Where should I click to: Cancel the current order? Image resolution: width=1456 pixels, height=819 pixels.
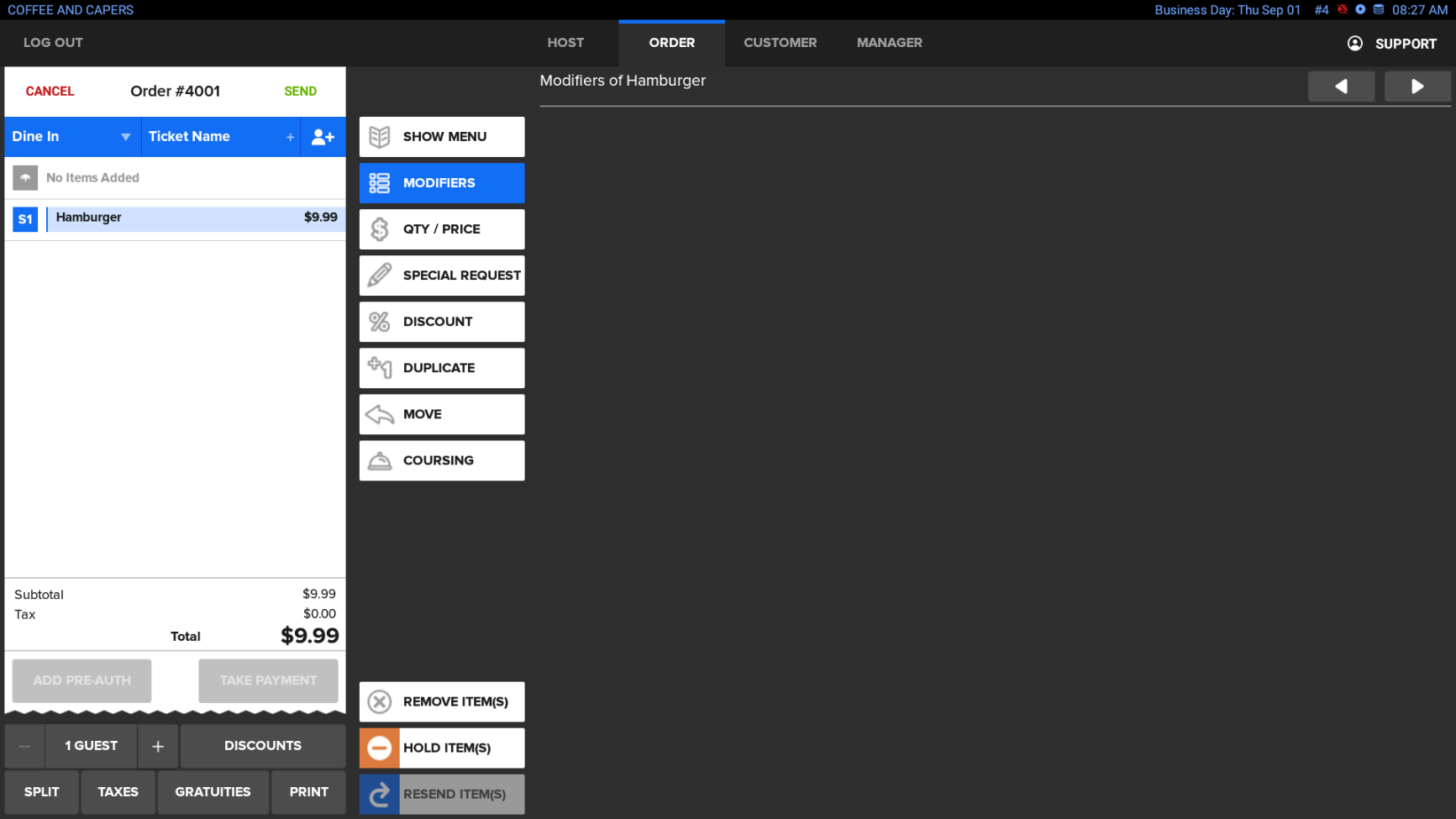pyautogui.click(x=50, y=92)
